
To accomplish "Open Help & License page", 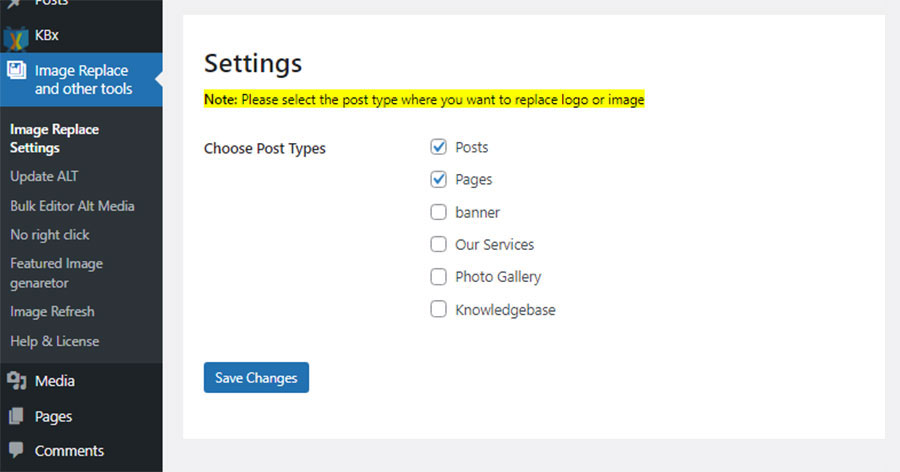I will 55,341.
